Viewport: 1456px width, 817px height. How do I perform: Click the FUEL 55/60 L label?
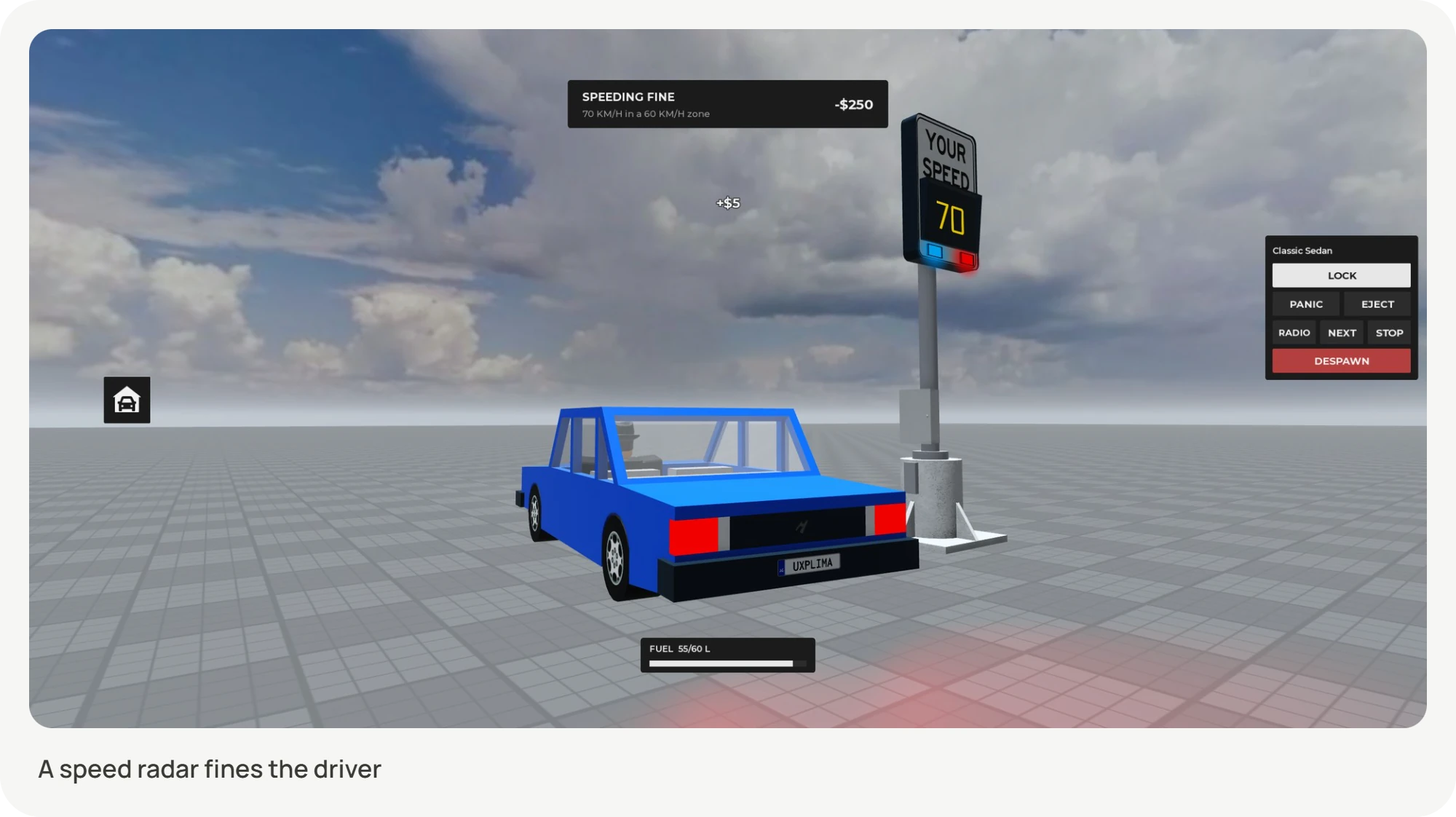coord(679,649)
